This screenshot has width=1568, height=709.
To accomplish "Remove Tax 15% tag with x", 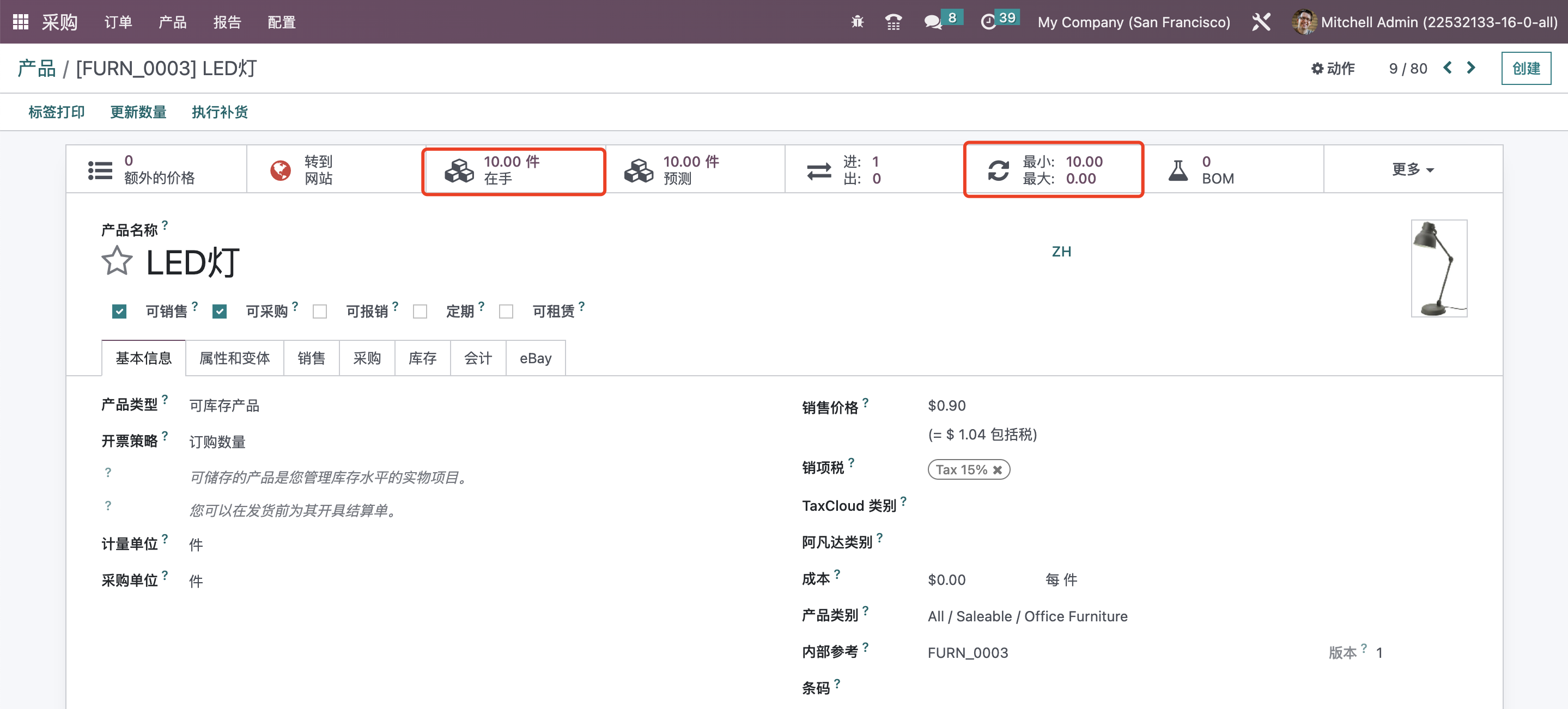I will click(997, 470).
